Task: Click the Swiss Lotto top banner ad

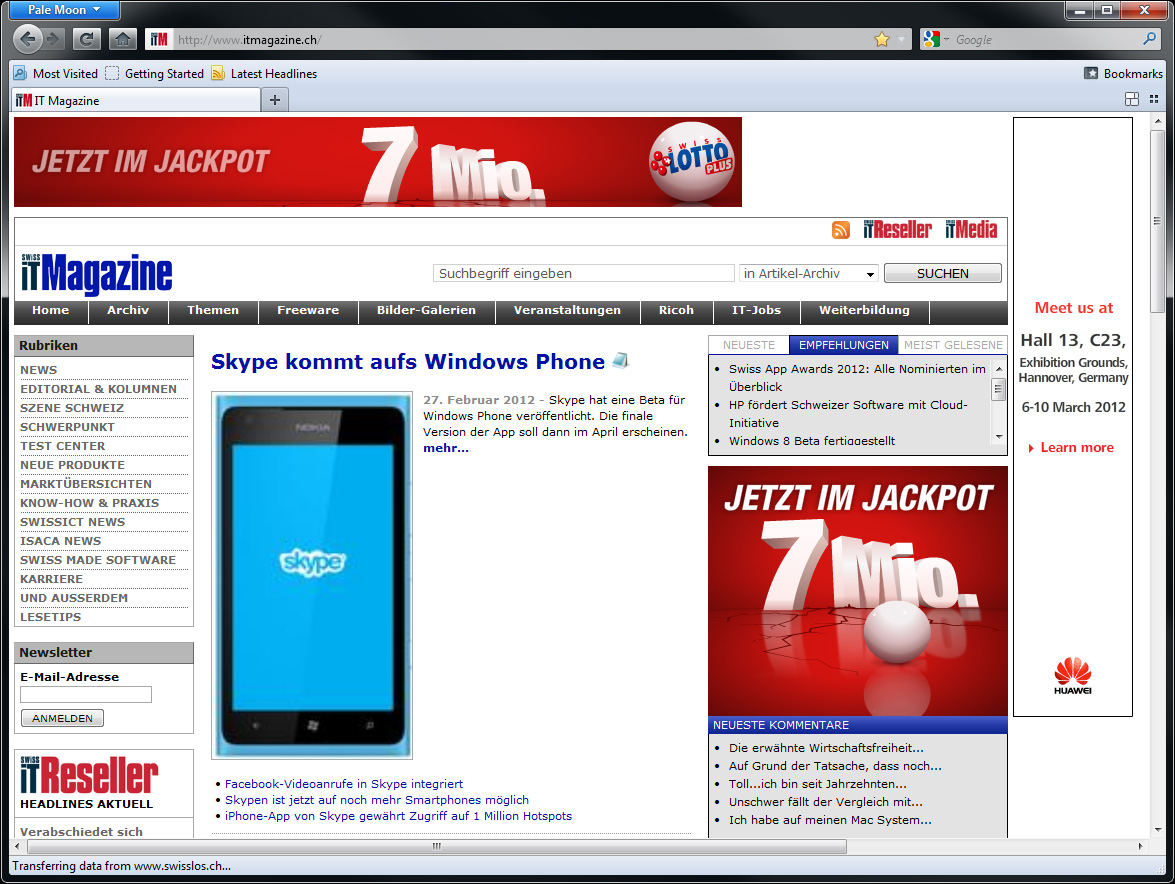Action: [378, 162]
